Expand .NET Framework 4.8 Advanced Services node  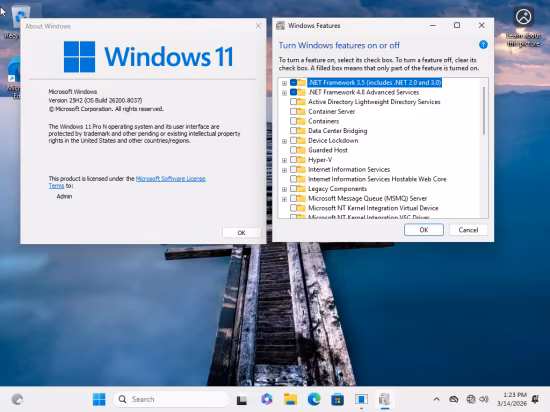point(284,93)
